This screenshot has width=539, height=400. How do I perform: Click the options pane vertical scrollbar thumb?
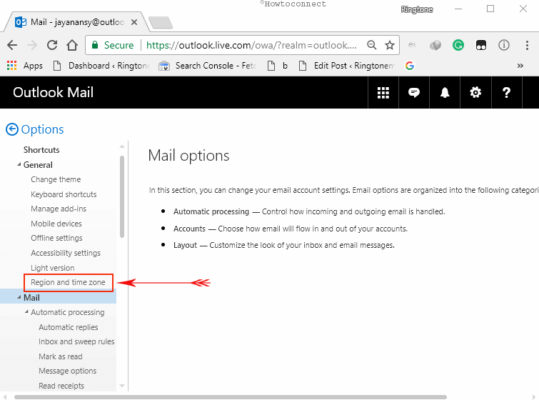(x=122, y=197)
